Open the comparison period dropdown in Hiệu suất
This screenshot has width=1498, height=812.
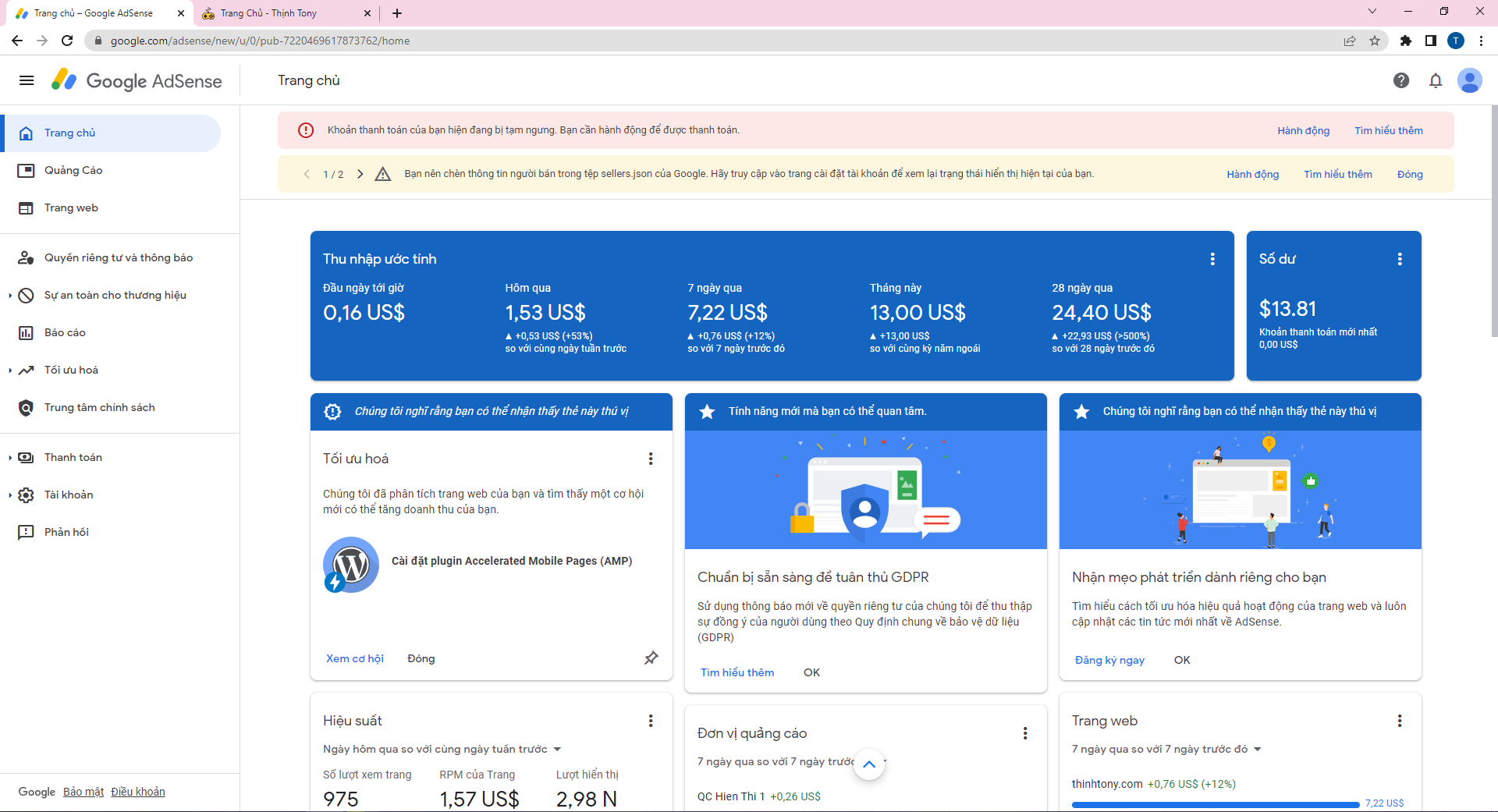tap(556, 749)
